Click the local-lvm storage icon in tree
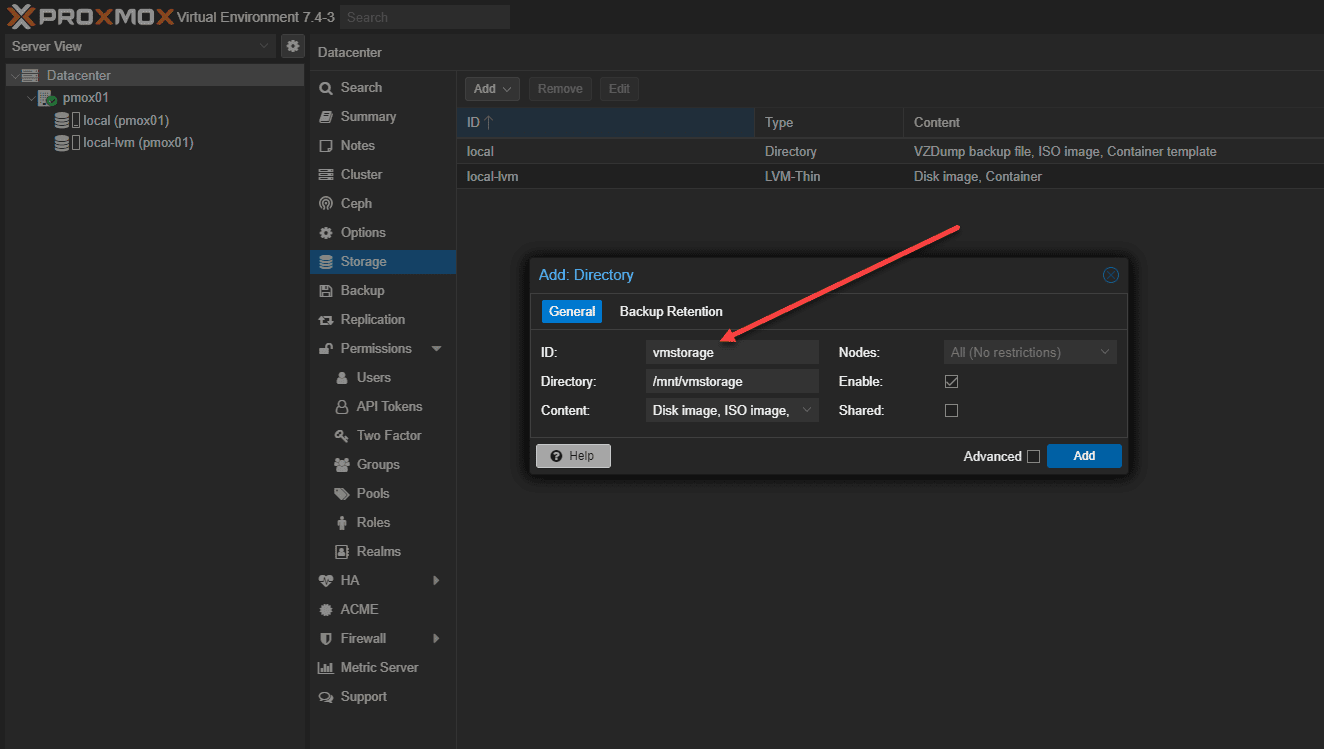Screen dimensions: 1324x749 [x=62, y=143]
